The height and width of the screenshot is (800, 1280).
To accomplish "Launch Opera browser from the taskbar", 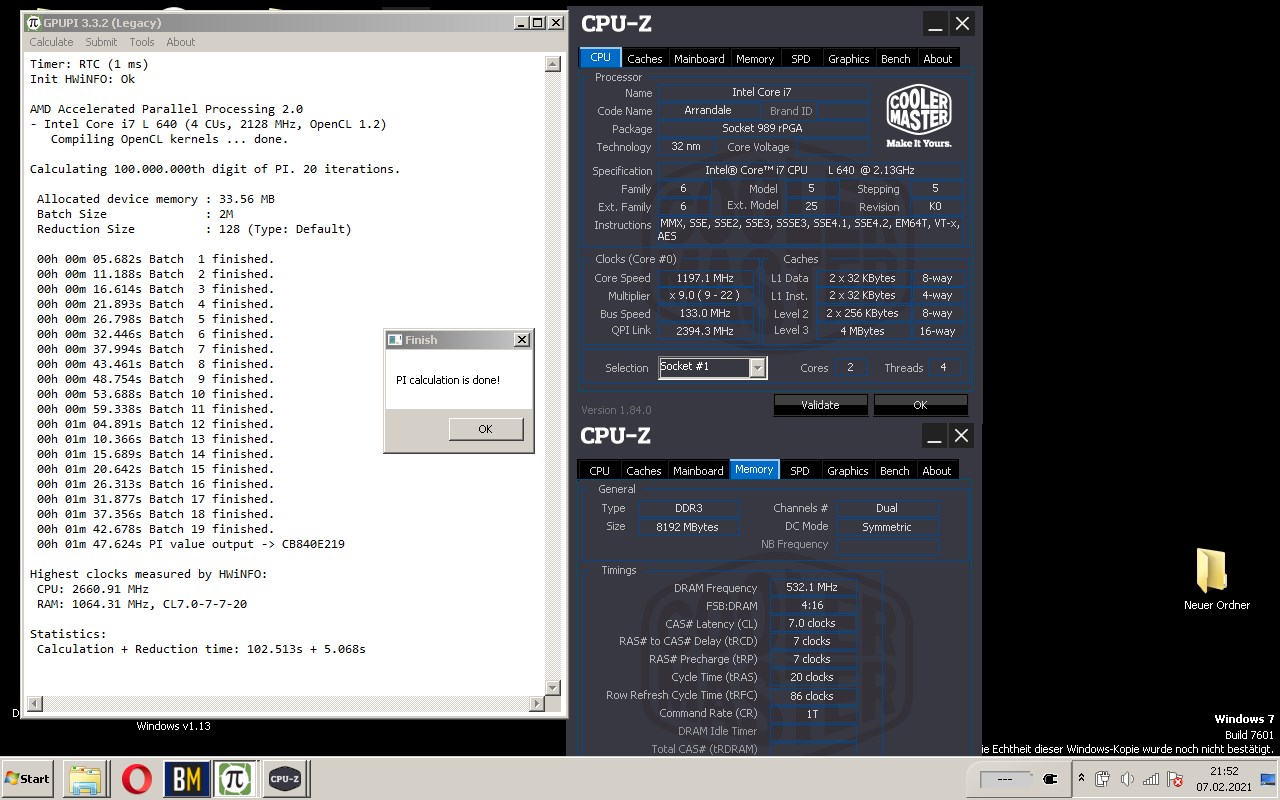I will pos(137,778).
